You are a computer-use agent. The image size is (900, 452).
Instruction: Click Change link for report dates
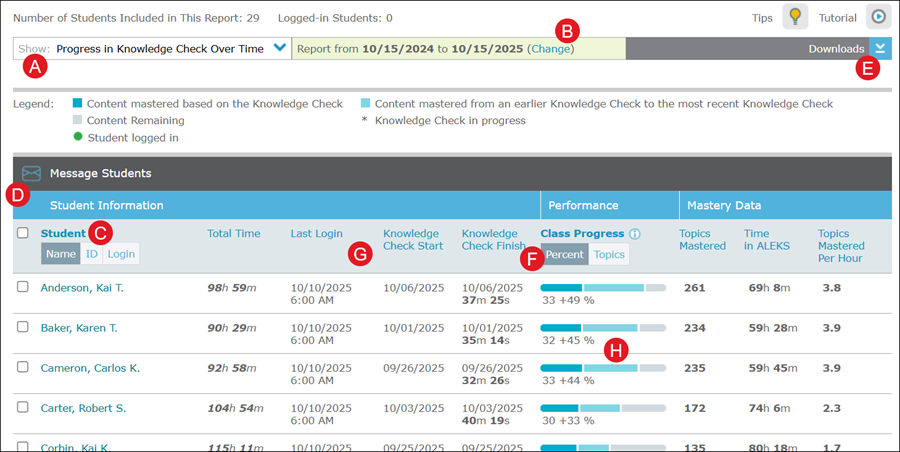549,48
